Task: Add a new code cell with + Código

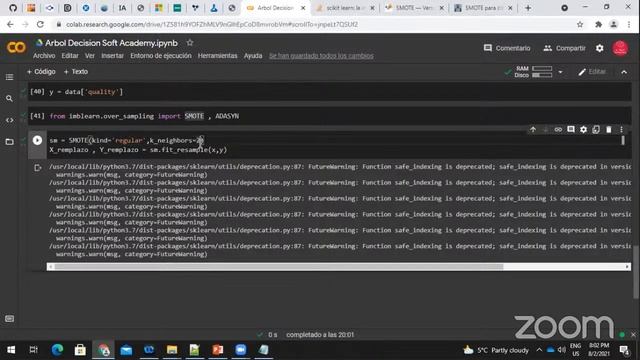Action: pos(41,71)
